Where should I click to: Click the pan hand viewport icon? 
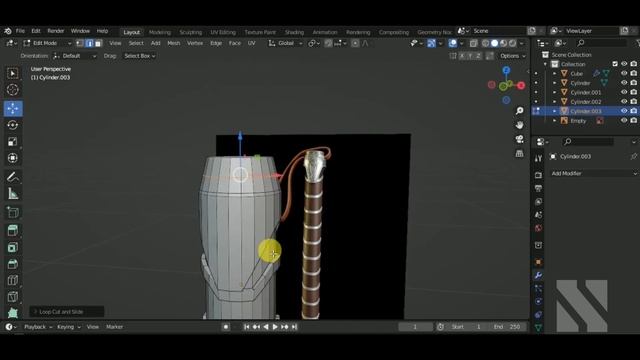coord(519,125)
